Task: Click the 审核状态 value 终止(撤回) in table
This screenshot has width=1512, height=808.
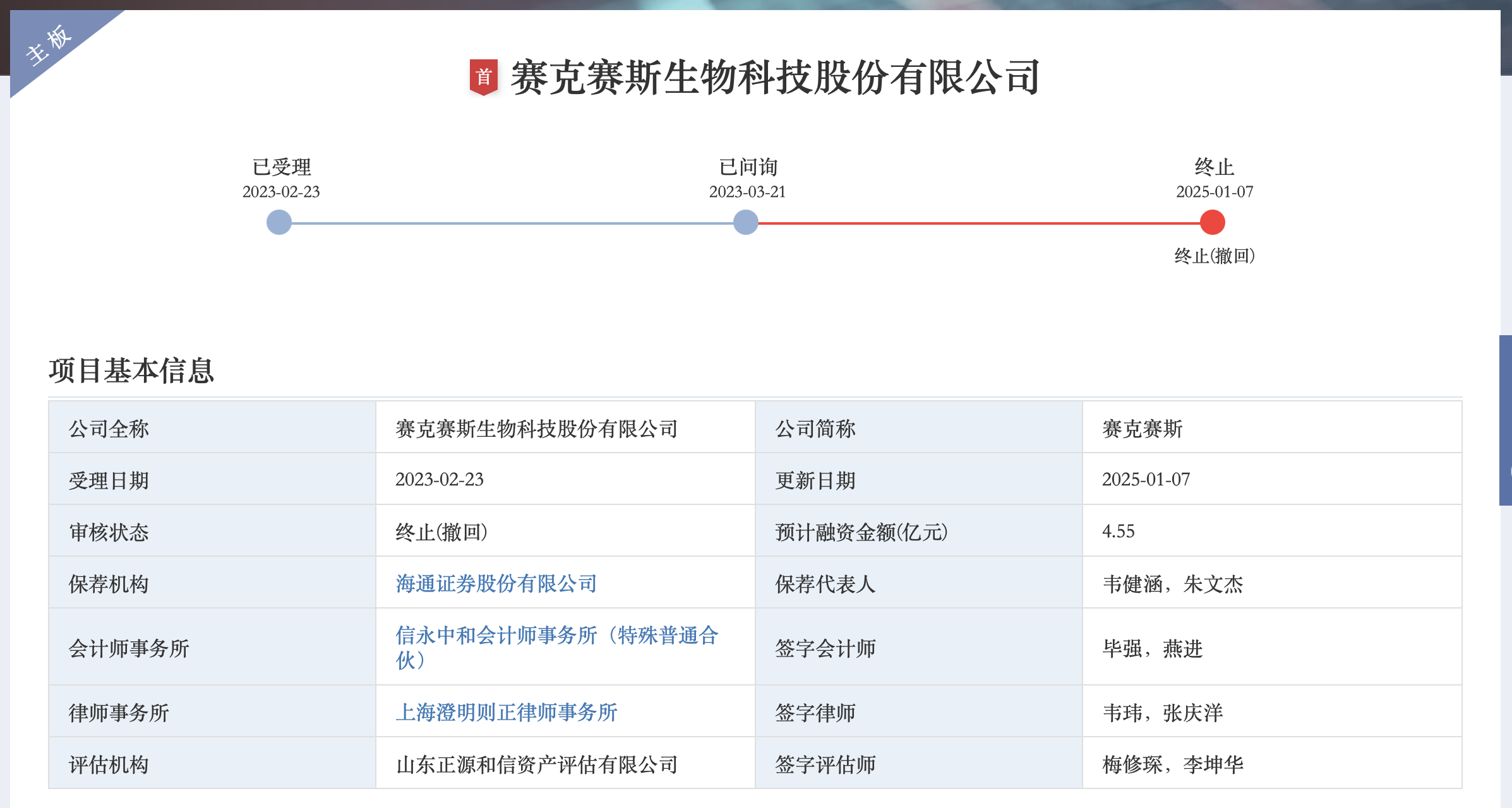Action: point(441,532)
